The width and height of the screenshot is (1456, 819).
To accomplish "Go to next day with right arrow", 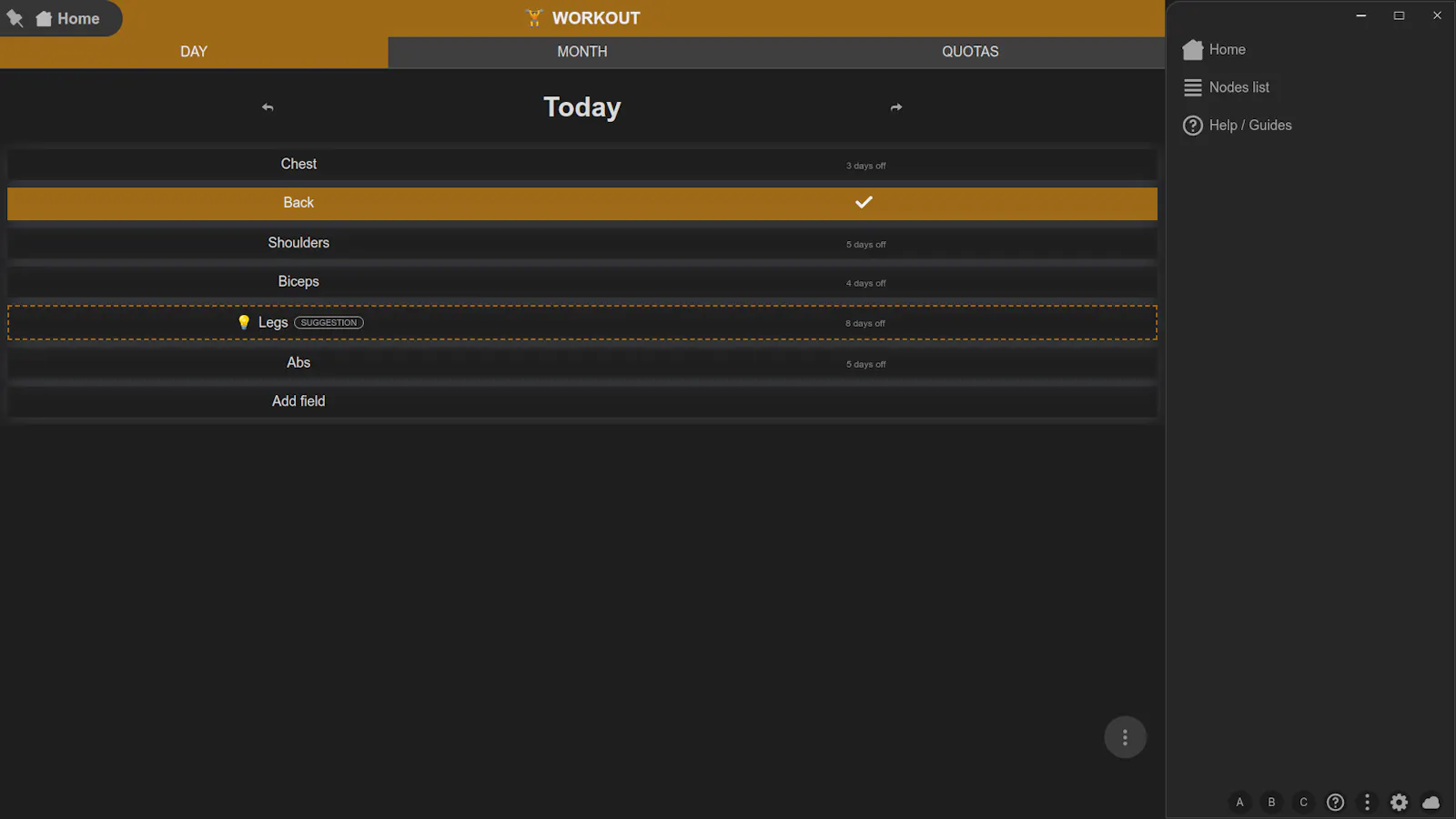I will click(x=896, y=107).
